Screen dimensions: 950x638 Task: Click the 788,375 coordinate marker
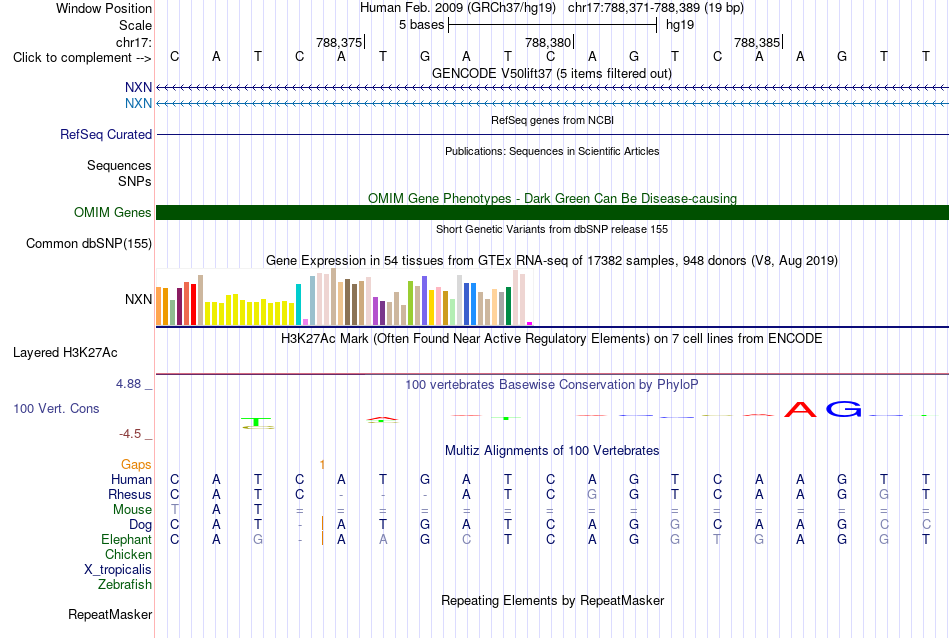pyautogui.click(x=339, y=42)
